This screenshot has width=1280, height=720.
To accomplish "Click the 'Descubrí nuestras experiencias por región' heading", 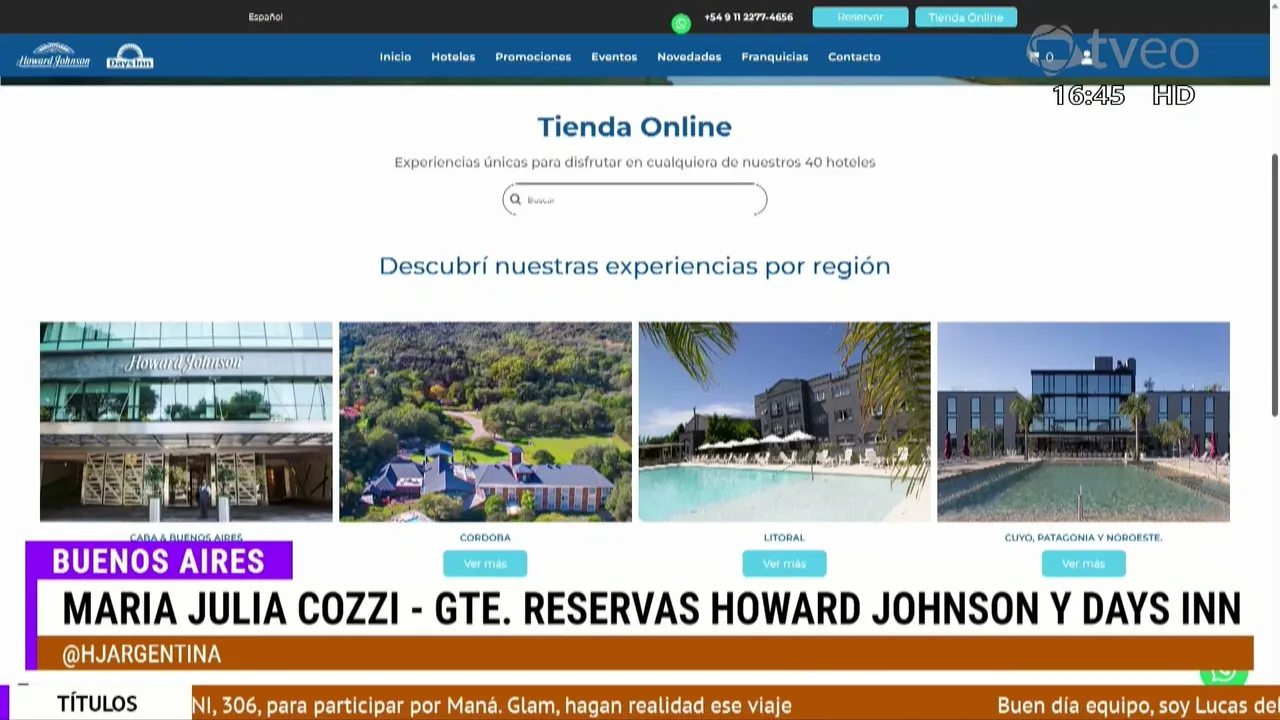I will 635,266.
